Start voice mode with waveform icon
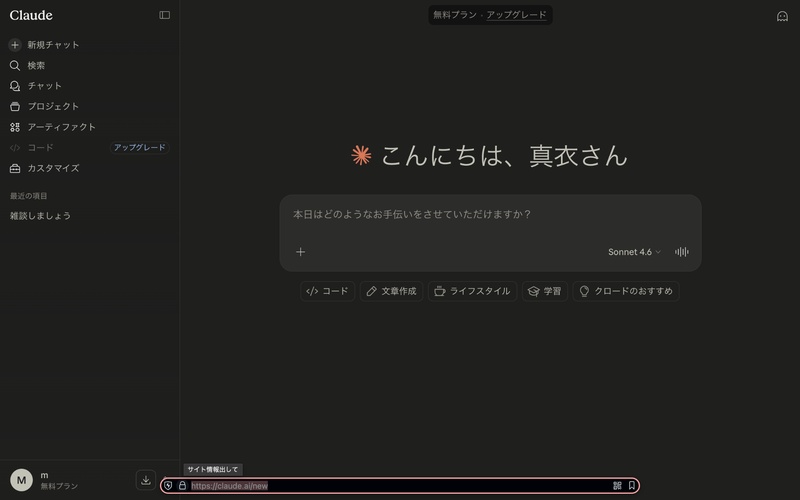The image size is (800, 500). (x=682, y=252)
